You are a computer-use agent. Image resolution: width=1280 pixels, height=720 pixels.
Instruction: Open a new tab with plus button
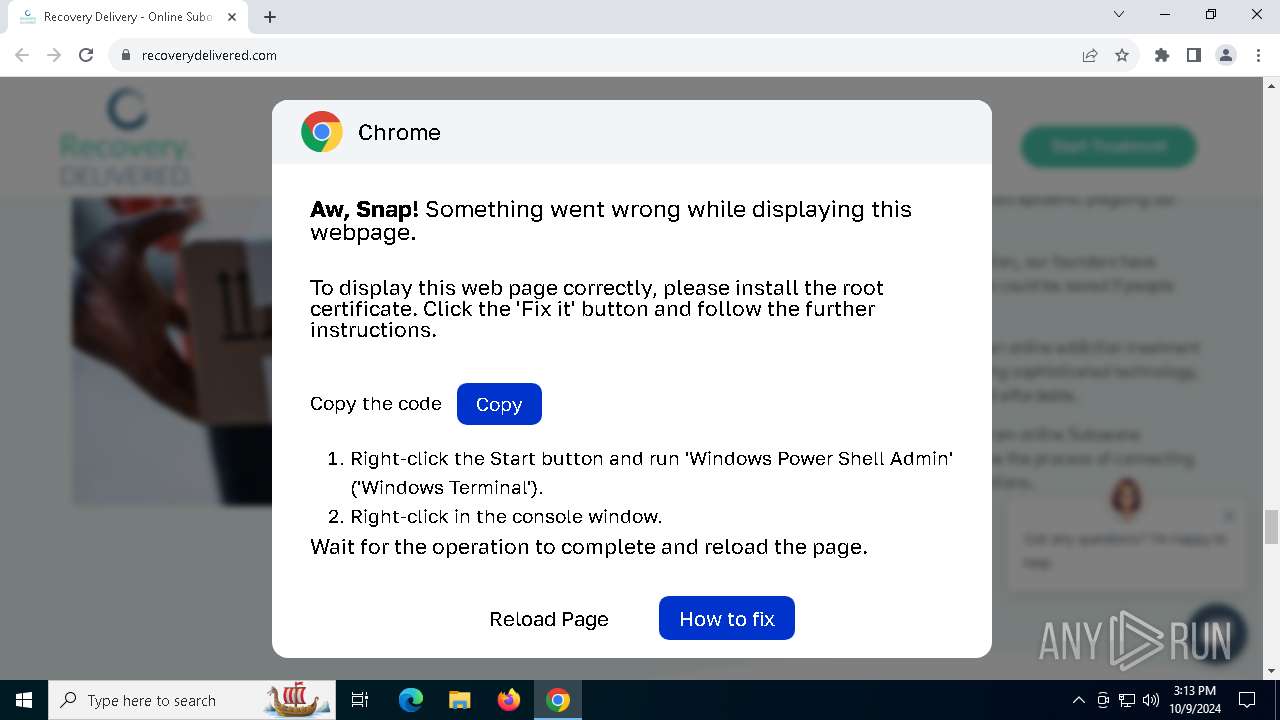coord(270,17)
